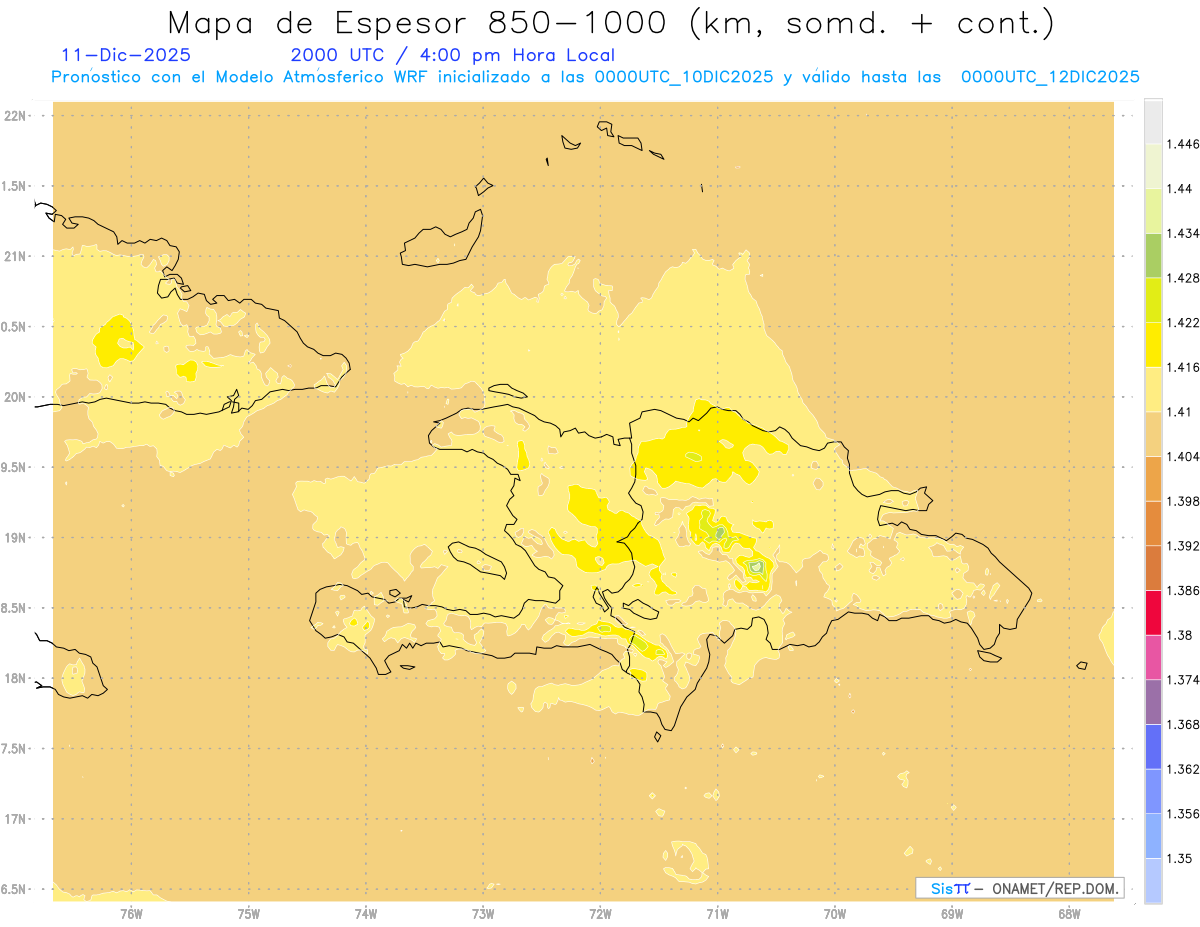Click the colorbar value '1.446'
1200x927 pixels.
pyautogui.click(x=1185, y=144)
